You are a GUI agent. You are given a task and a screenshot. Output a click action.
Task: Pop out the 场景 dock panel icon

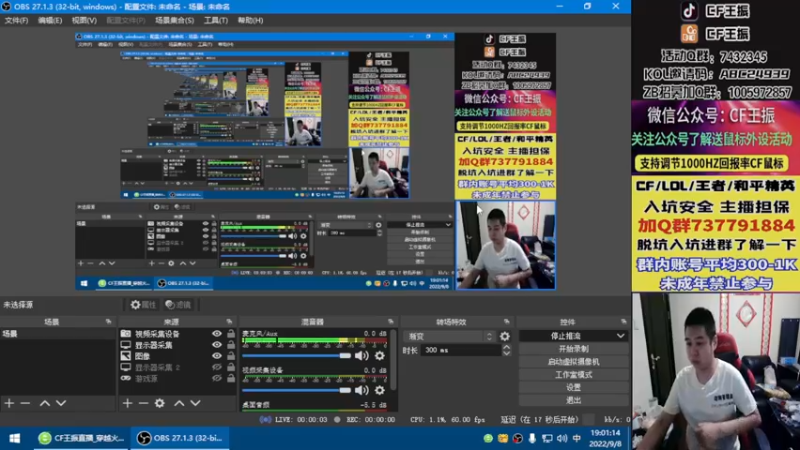(x=108, y=322)
